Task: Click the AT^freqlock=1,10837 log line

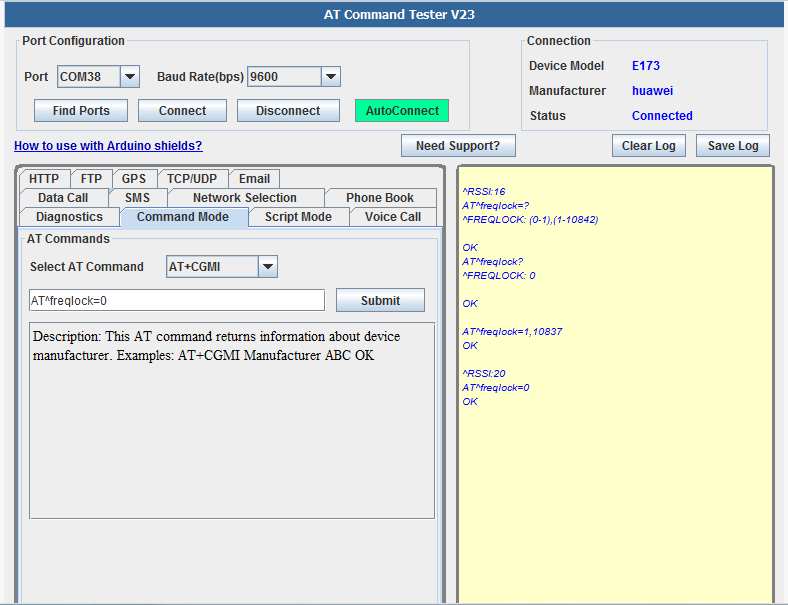Action: coord(512,332)
